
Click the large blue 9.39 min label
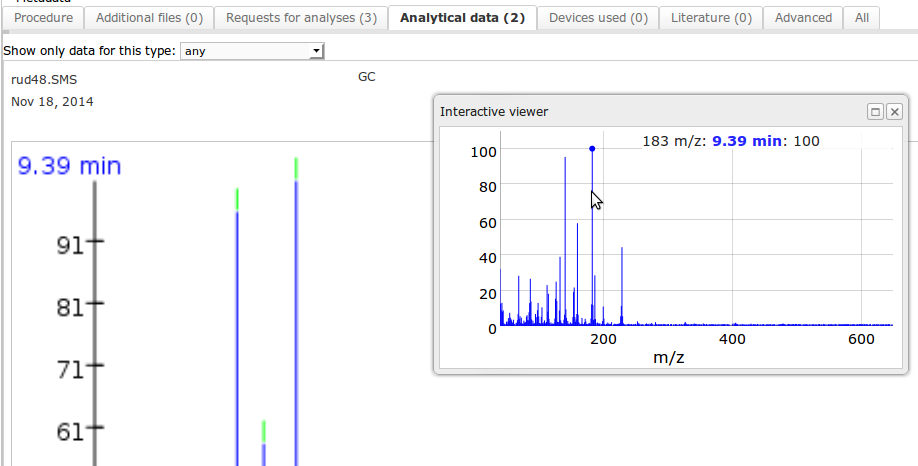[x=69, y=165]
